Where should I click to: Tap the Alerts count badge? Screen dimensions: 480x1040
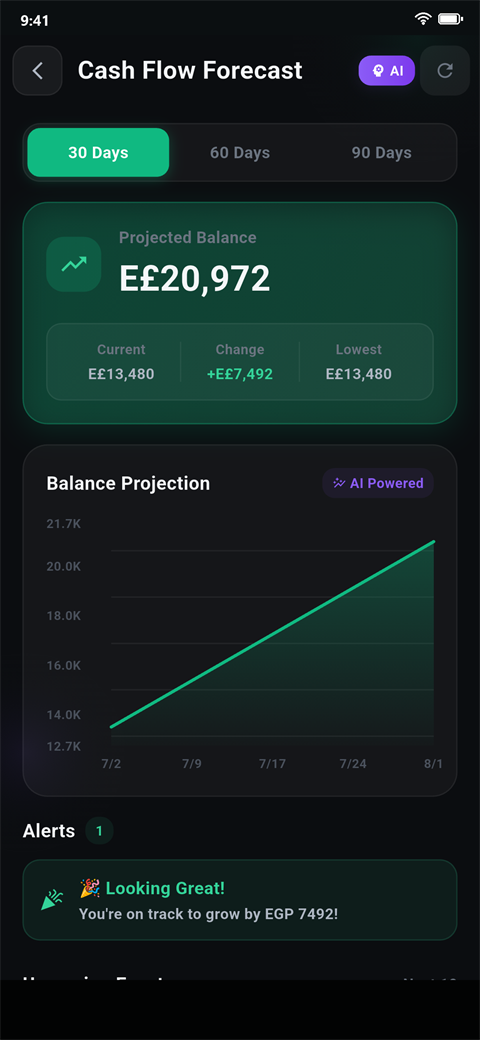[x=99, y=830]
